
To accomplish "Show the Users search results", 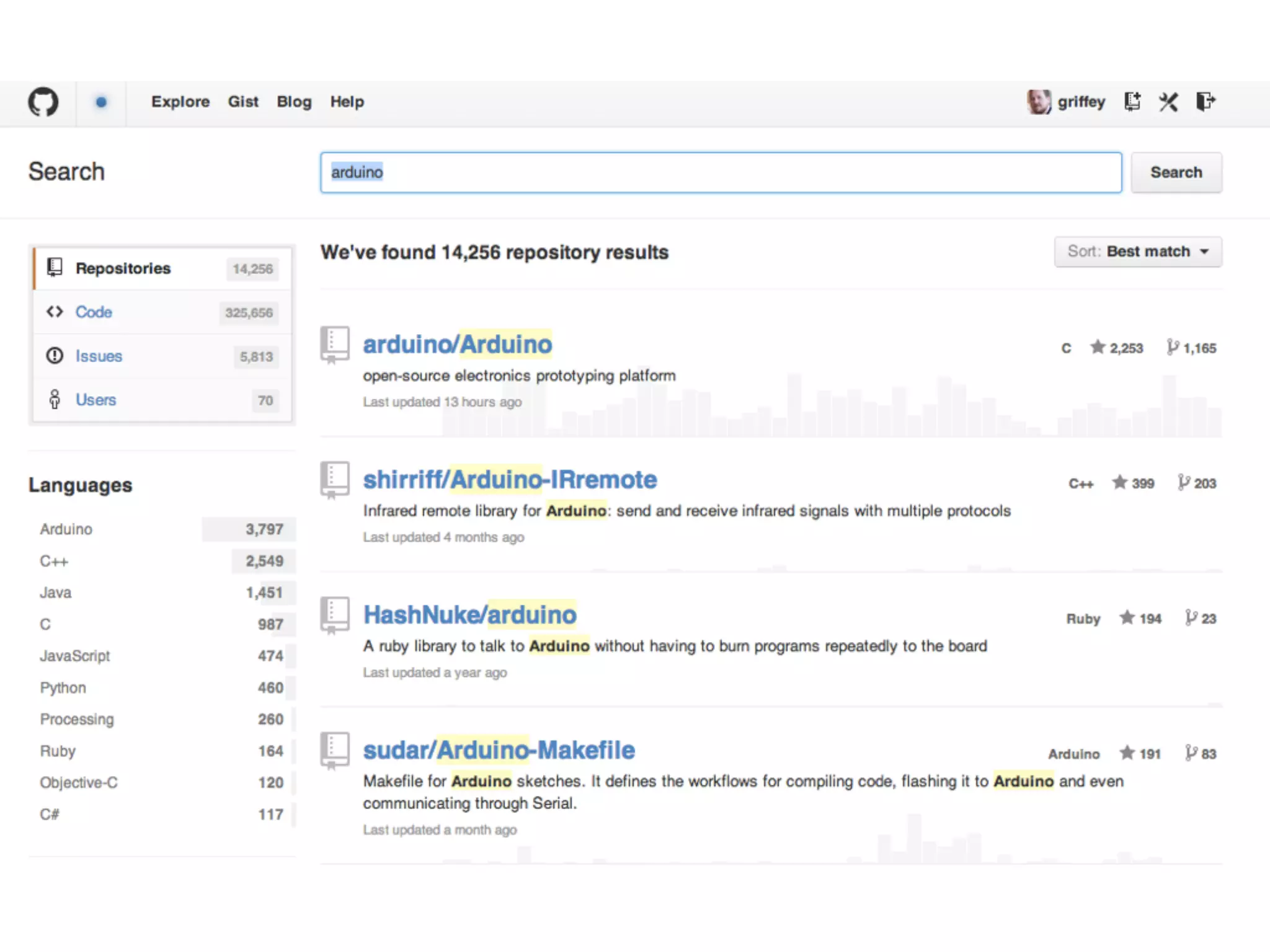I will click(x=95, y=400).
